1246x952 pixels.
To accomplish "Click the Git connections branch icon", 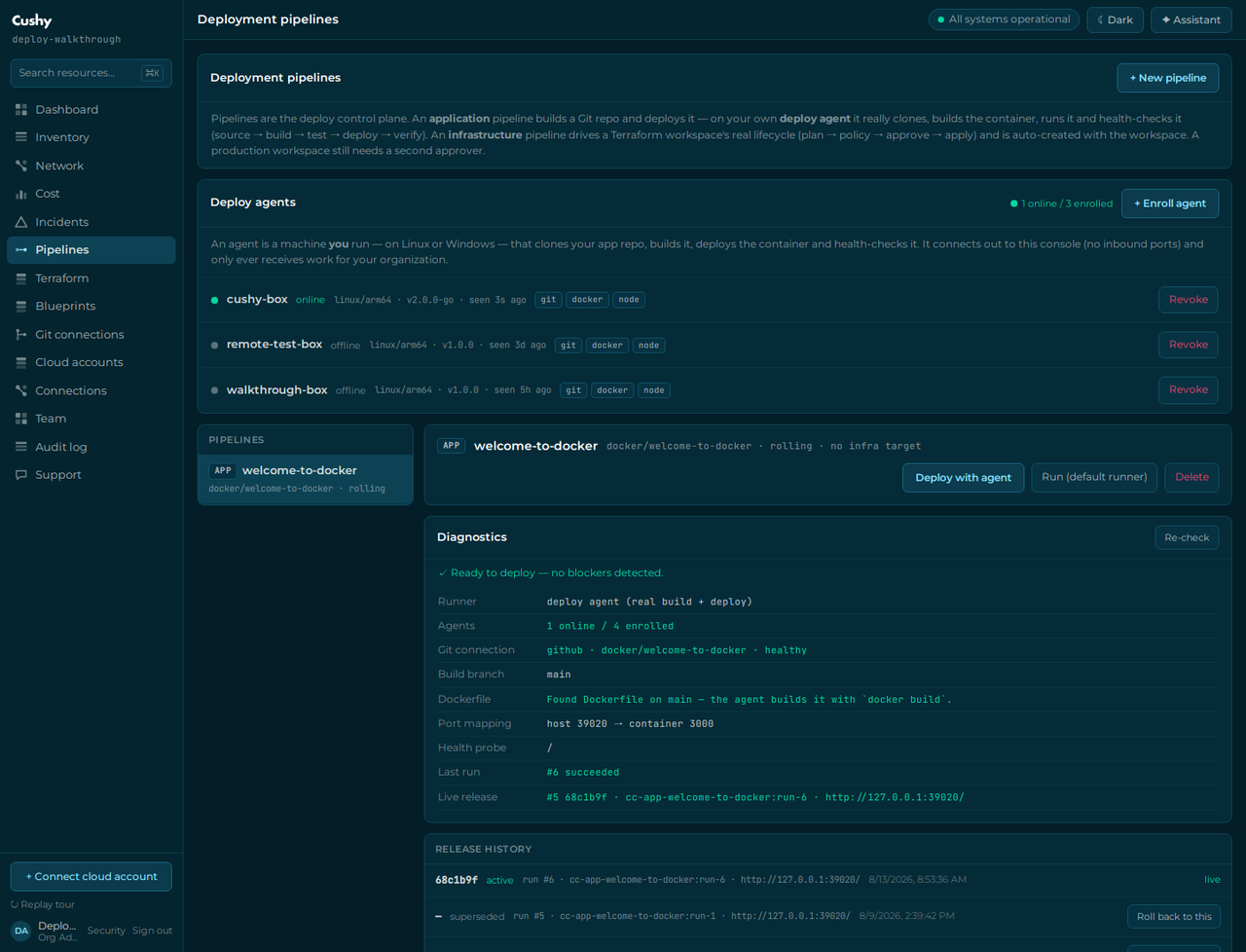I will [21, 334].
